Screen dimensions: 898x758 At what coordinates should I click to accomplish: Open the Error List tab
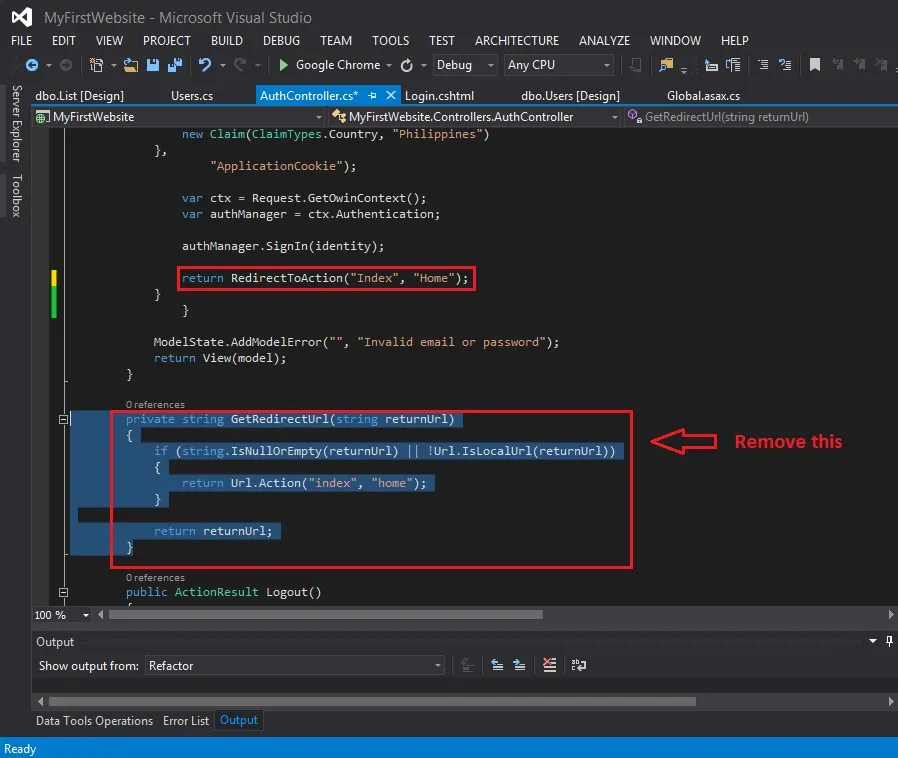pyautogui.click(x=186, y=721)
